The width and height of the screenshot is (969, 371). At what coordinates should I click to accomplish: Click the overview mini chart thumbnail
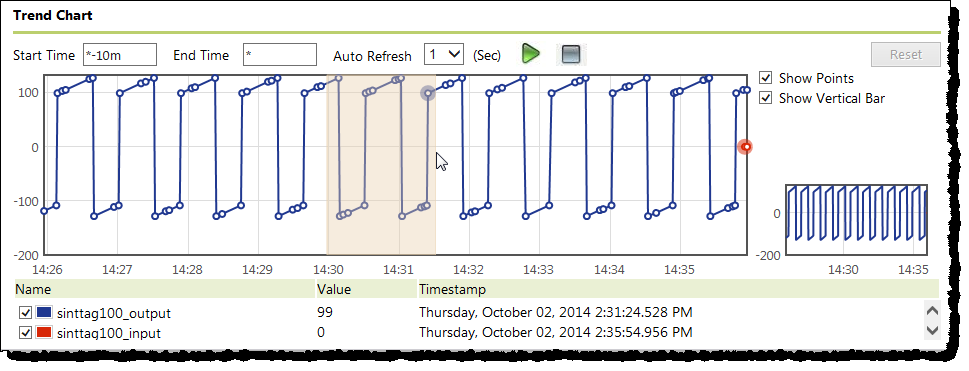tap(857, 220)
